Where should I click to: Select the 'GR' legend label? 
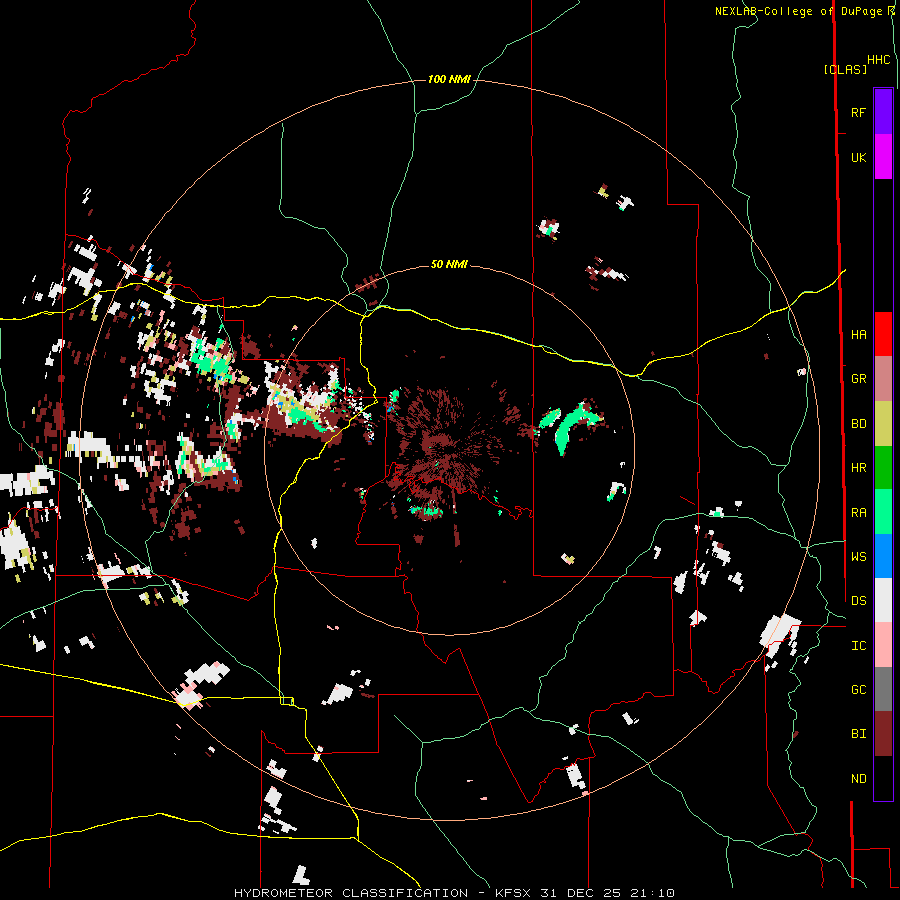pos(858,379)
